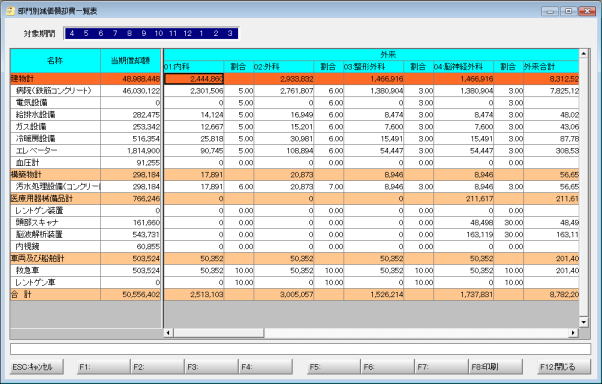This screenshot has width=602, height=384.
Task: Click the horizontal scrollbar thumb
Action: pyautogui.click(x=218, y=333)
